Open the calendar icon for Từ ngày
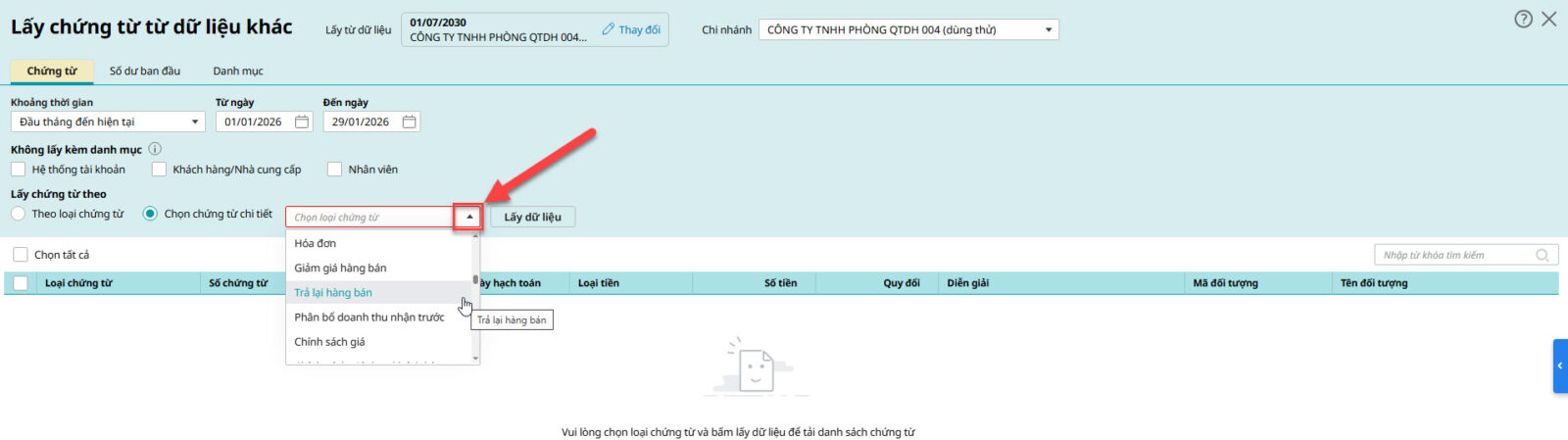This screenshot has width=1568, height=440. 302,122
